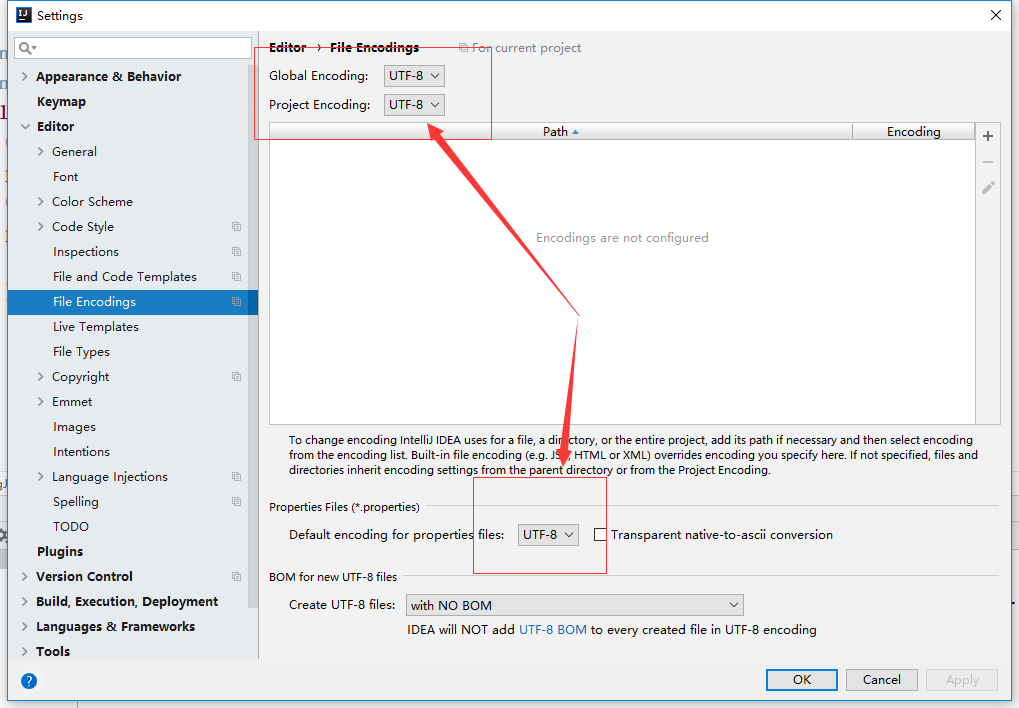Expand Languages & Frameworks section

click(24, 627)
